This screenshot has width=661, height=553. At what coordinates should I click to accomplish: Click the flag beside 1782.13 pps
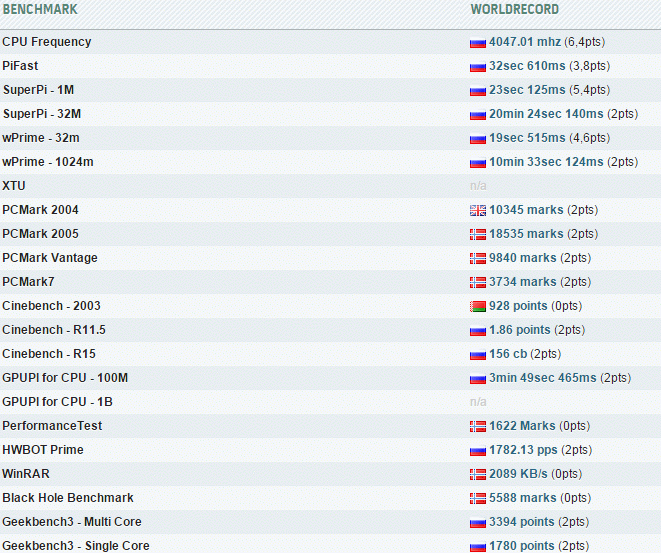coord(478,451)
